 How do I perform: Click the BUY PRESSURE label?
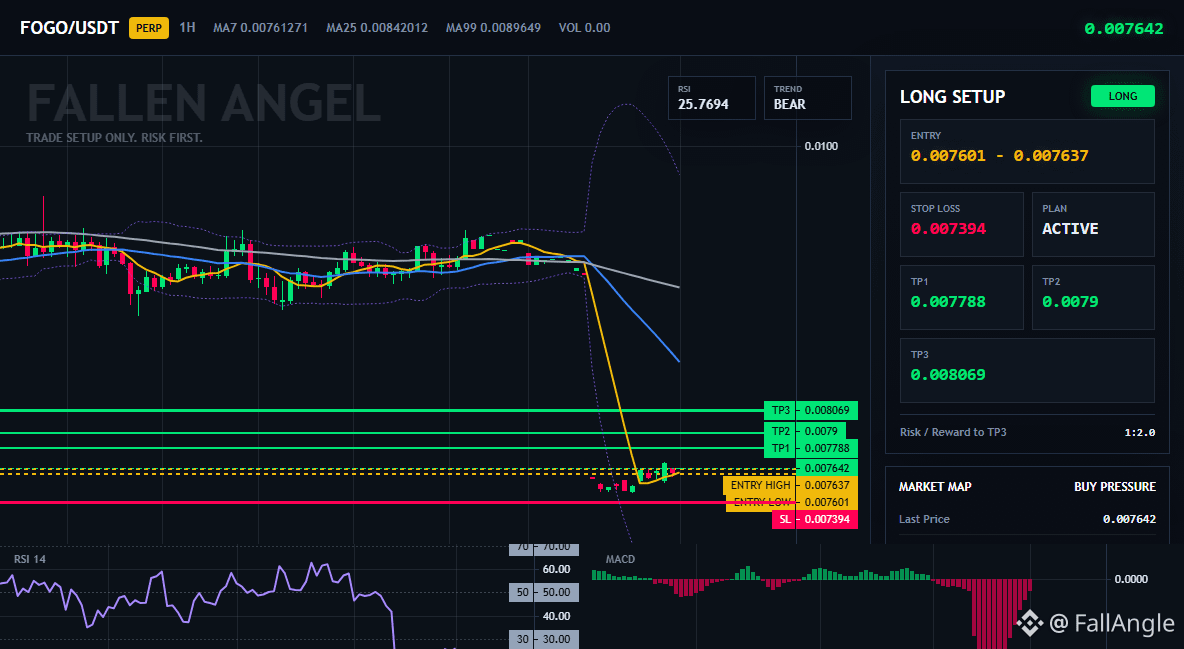point(1115,487)
